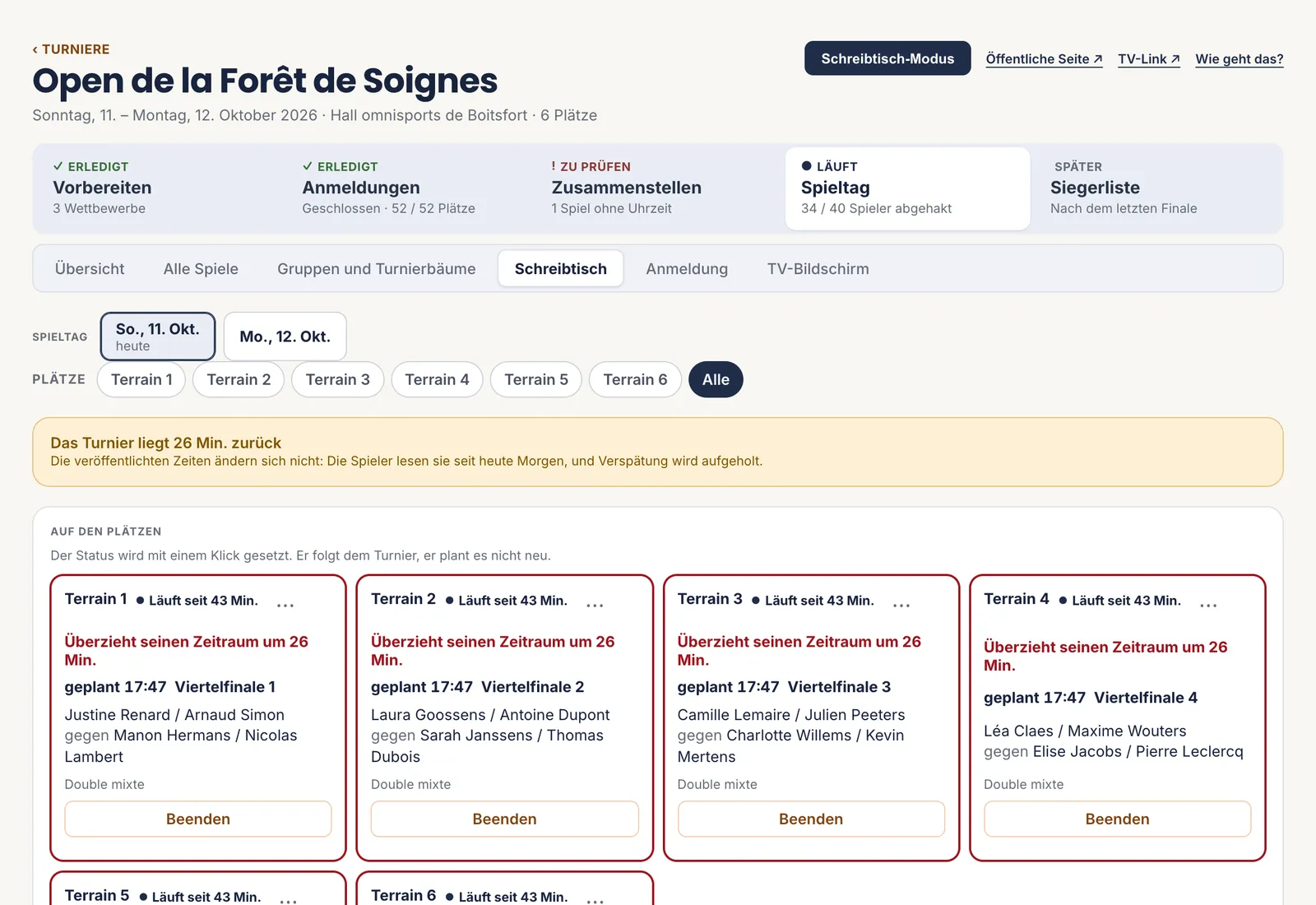Open the three-dot menu for Terrain 2
1316x905 pixels.
pyautogui.click(x=595, y=605)
